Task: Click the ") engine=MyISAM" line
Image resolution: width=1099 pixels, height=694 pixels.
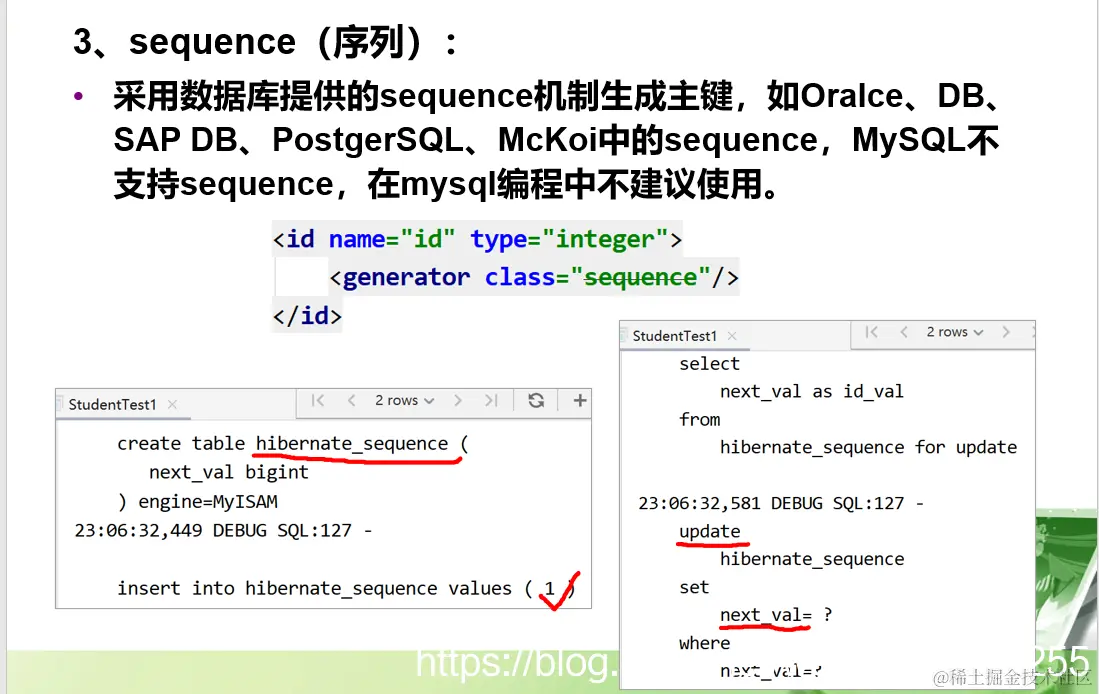Action: (x=198, y=502)
